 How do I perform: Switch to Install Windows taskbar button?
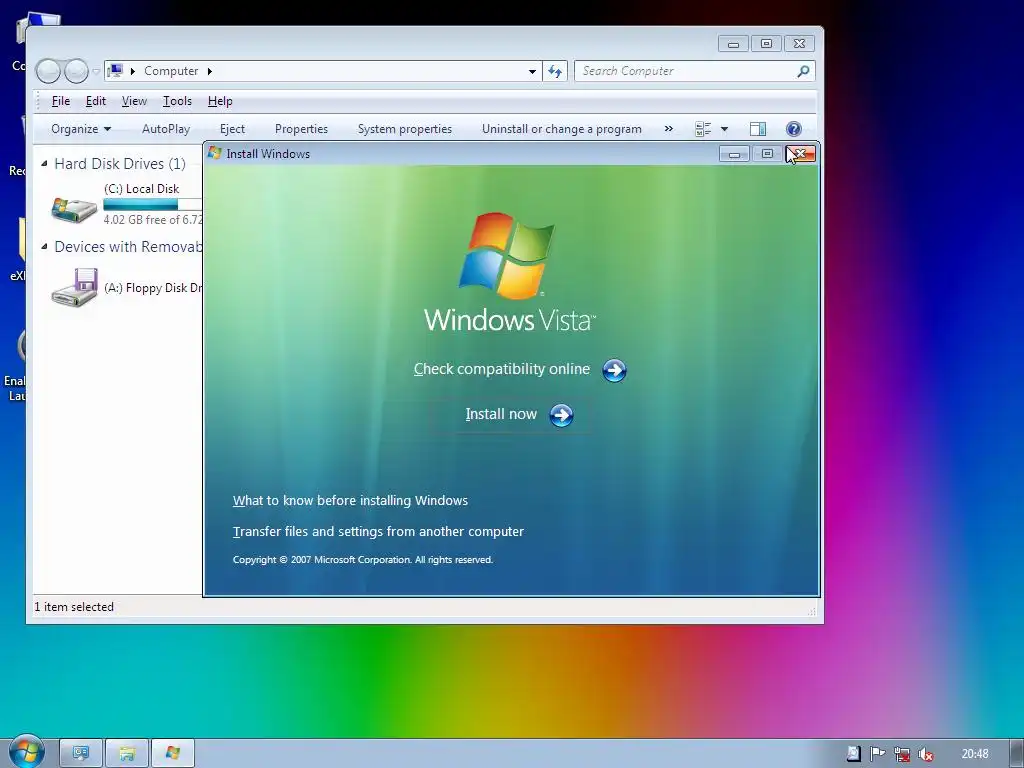tap(172, 753)
